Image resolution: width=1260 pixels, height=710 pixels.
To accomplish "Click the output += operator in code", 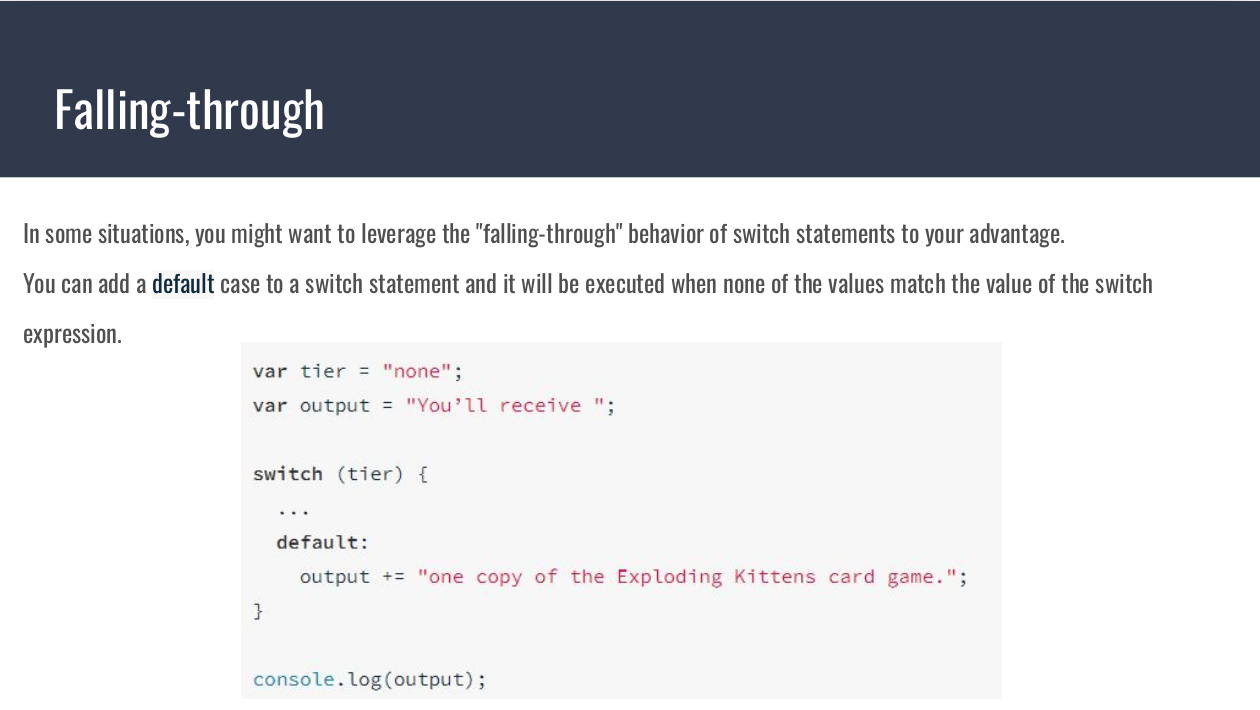I will [x=393, y=577].
